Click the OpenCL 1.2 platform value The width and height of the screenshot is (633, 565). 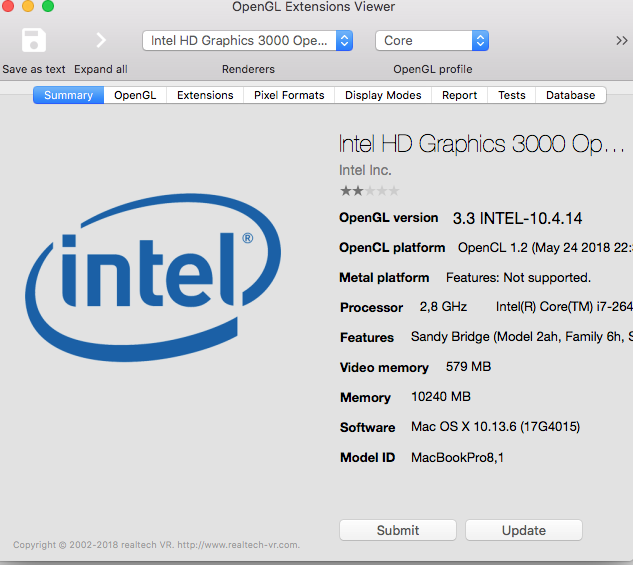coord(545,247)
